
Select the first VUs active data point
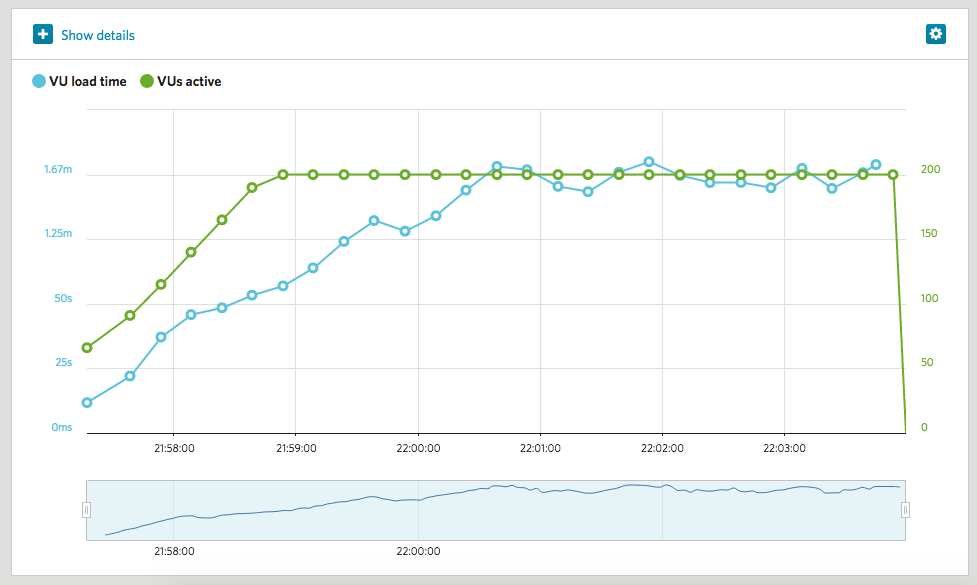(x=87, y=348)
